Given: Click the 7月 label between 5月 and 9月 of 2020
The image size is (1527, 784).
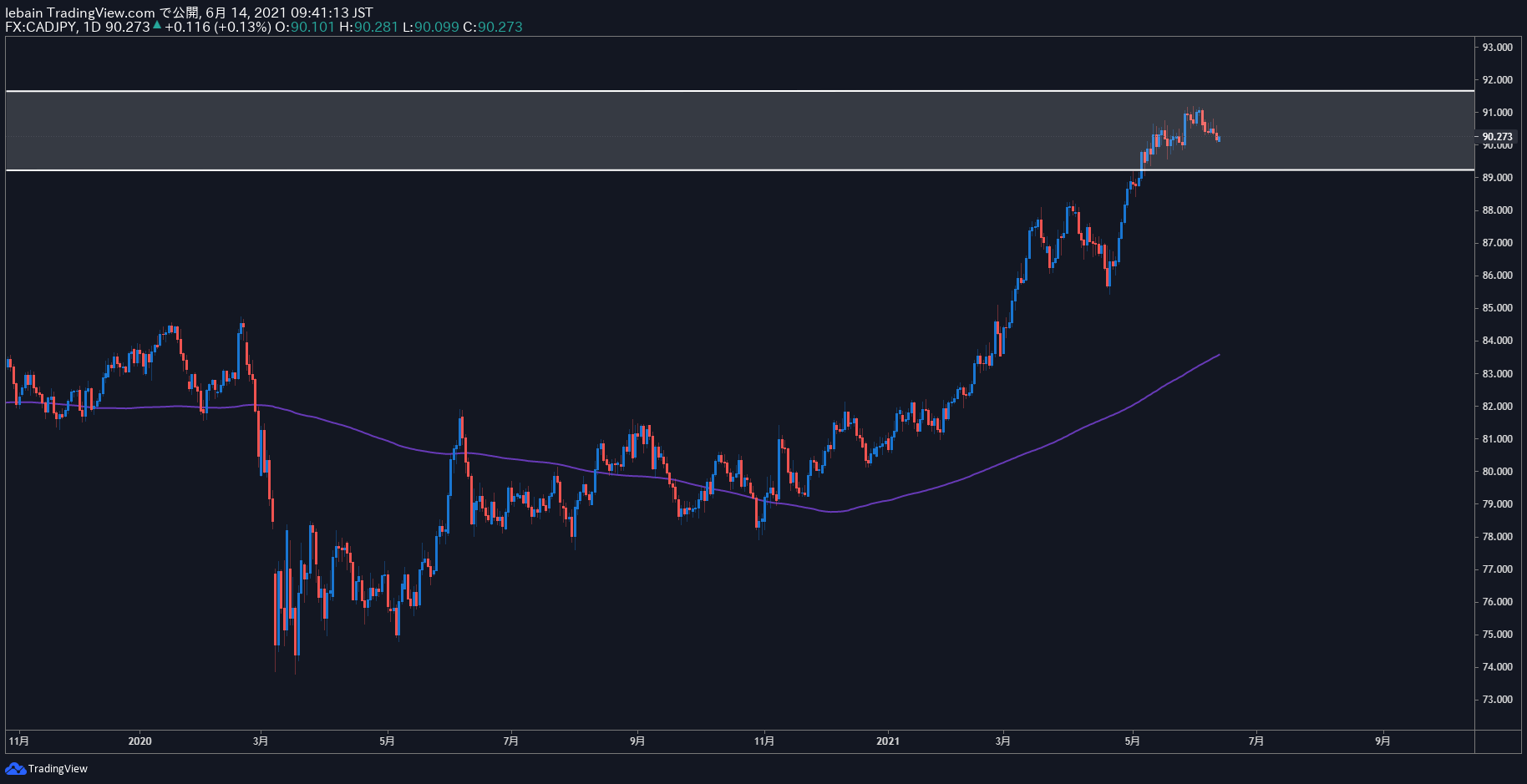Looking at the screenshot, I should pyautogui.click(x=511, y=741).
